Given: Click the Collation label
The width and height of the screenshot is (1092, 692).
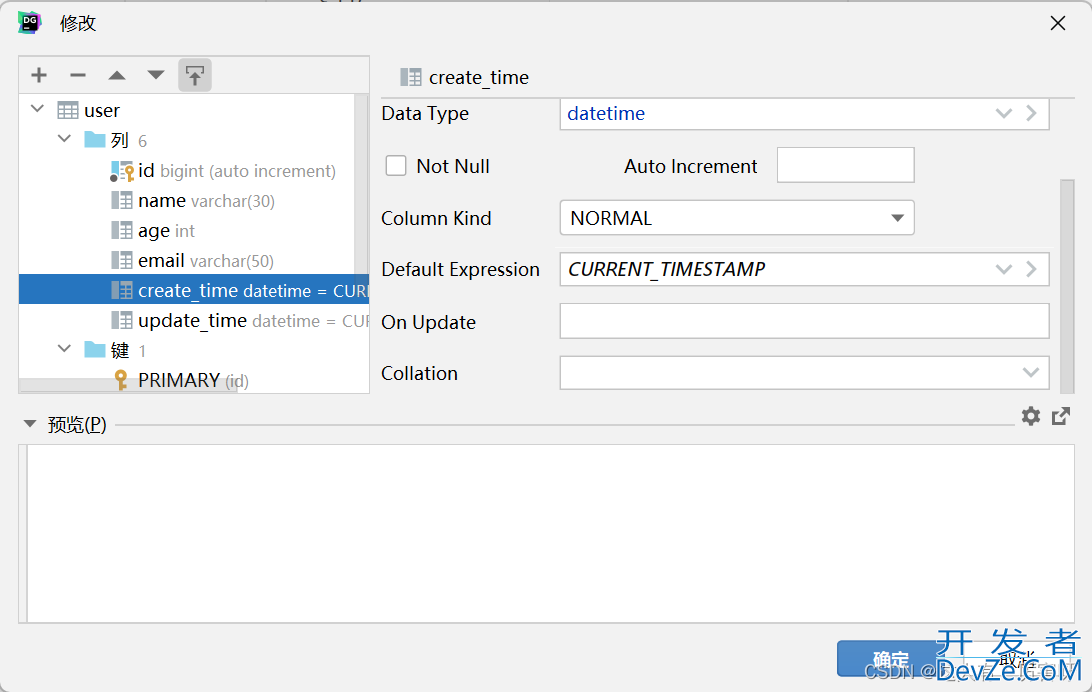Looking at the screenshot, I should (x=419, y=373).
